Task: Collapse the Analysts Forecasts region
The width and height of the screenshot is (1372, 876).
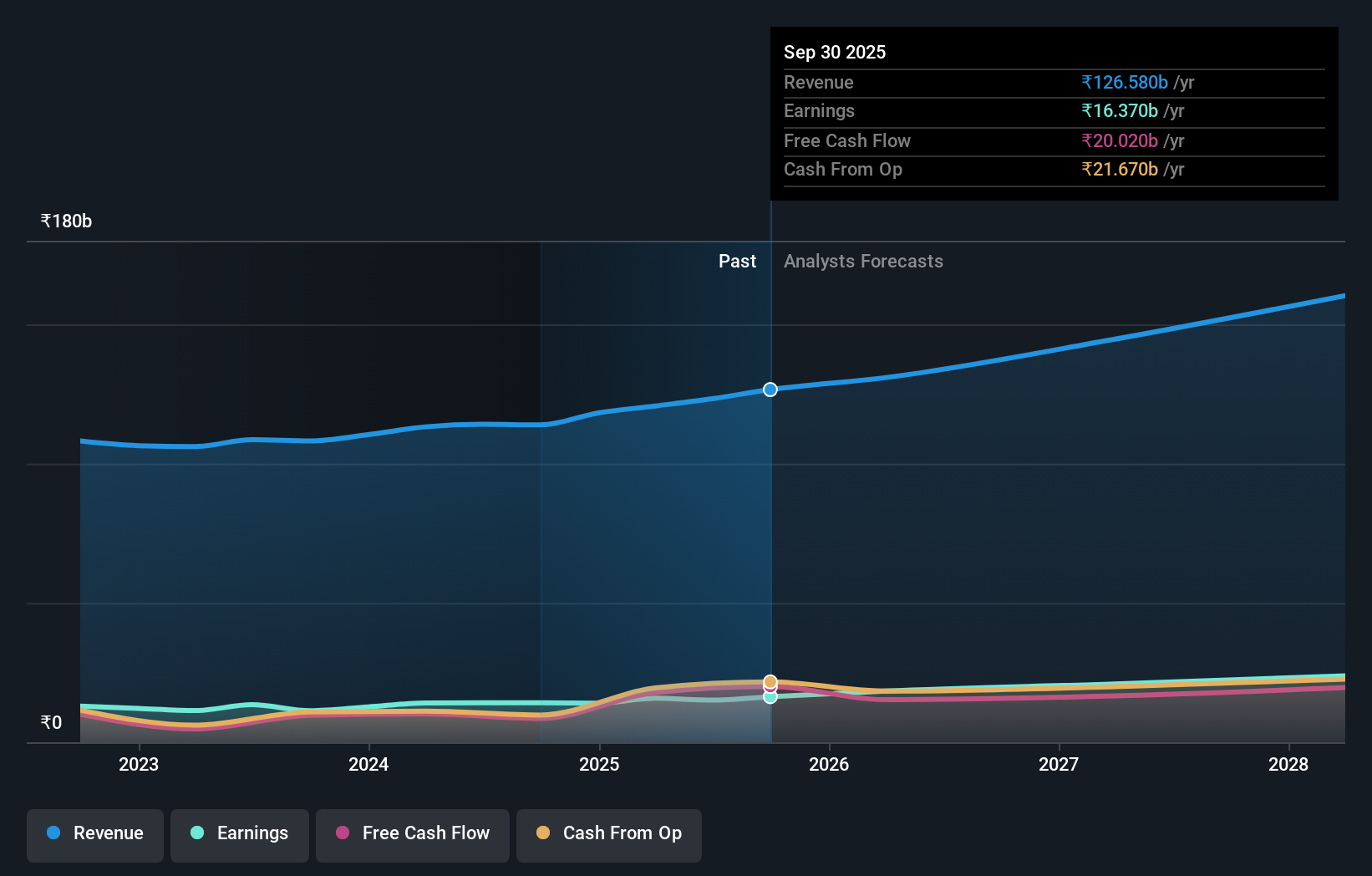Action: [863, 261]
